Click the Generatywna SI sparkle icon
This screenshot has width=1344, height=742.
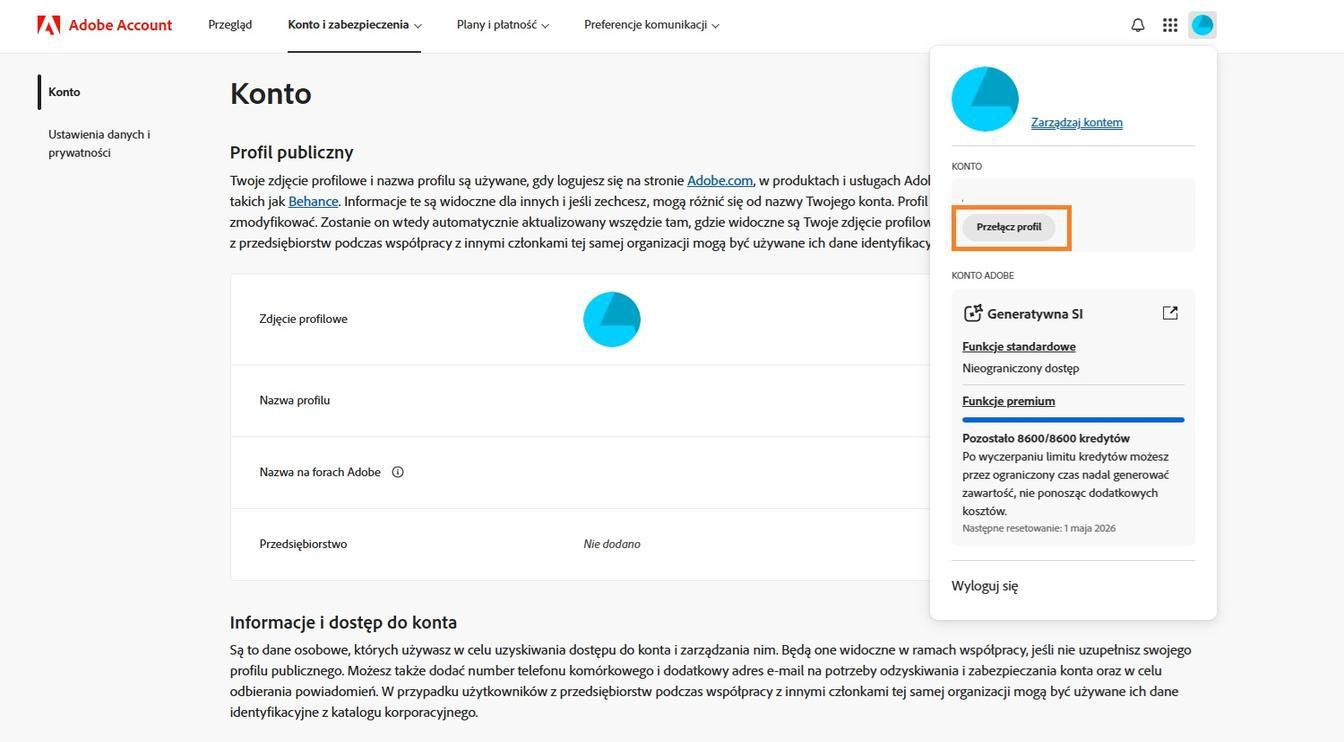tap(972, 313)
